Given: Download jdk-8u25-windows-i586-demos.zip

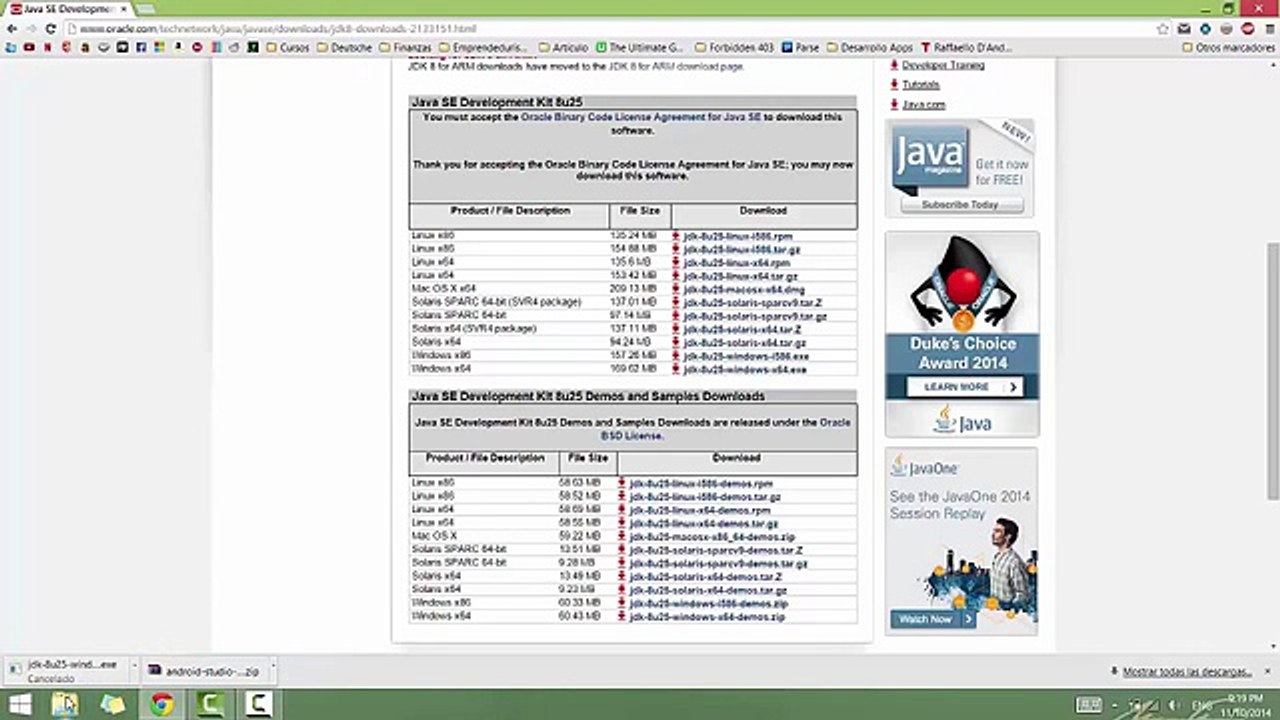Looking at the screenshot, I should [x=709, y=604].
